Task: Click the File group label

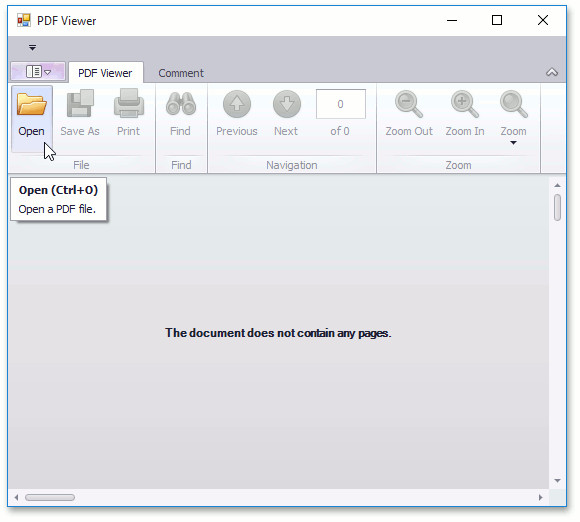Action: click(81, 165)
